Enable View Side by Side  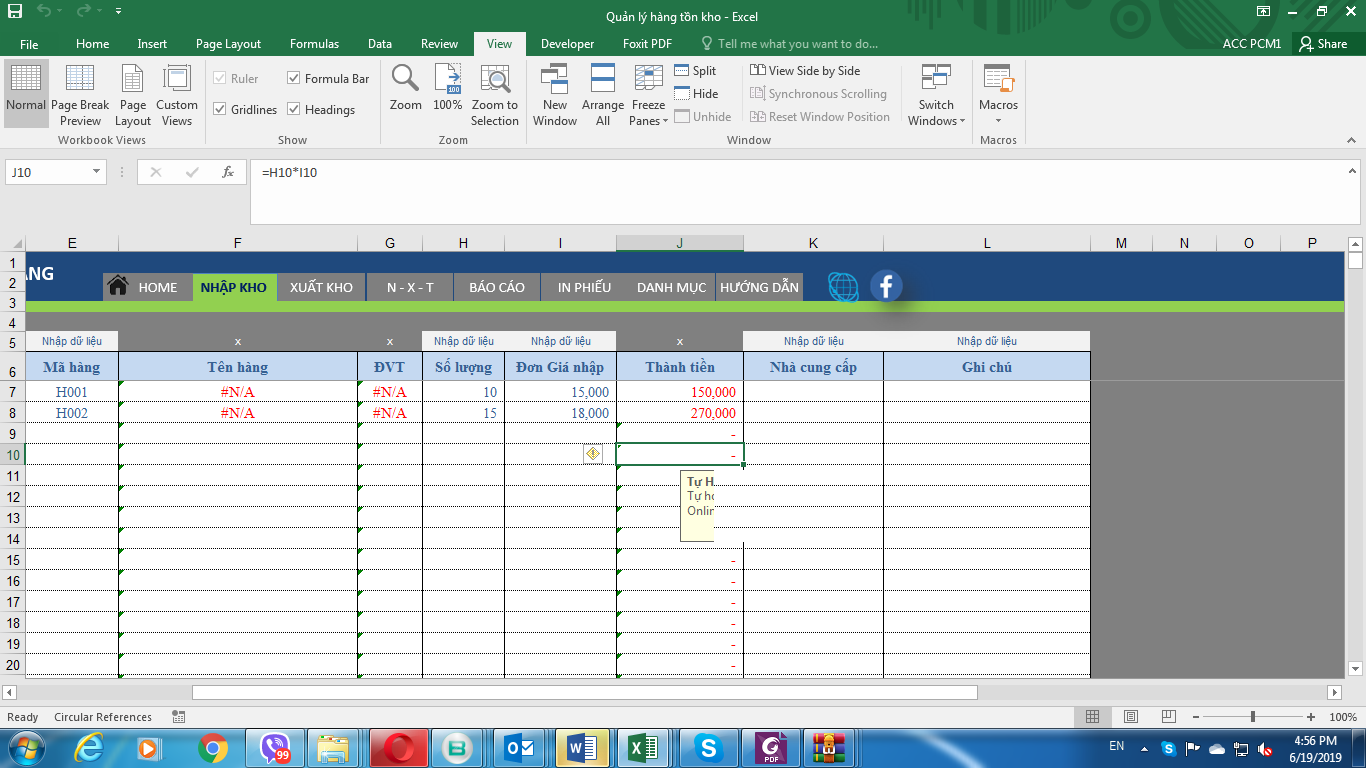tap(805, 71)
